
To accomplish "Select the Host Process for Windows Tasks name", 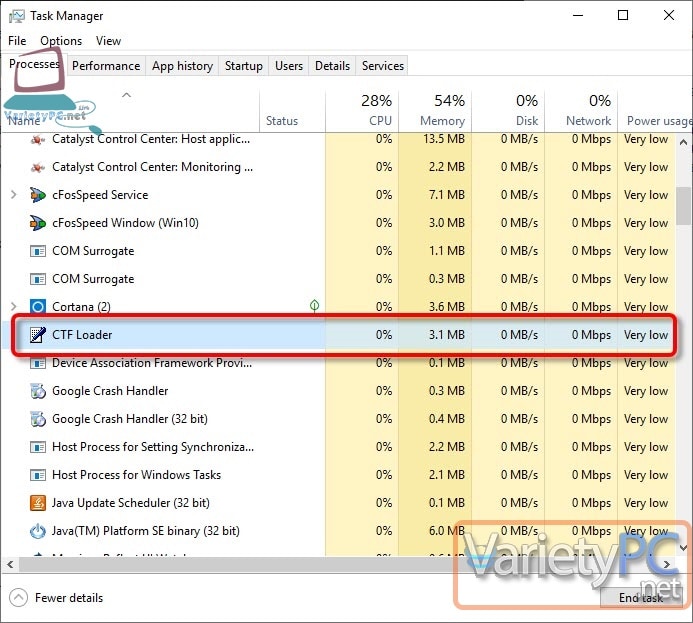I will point(136,475).
